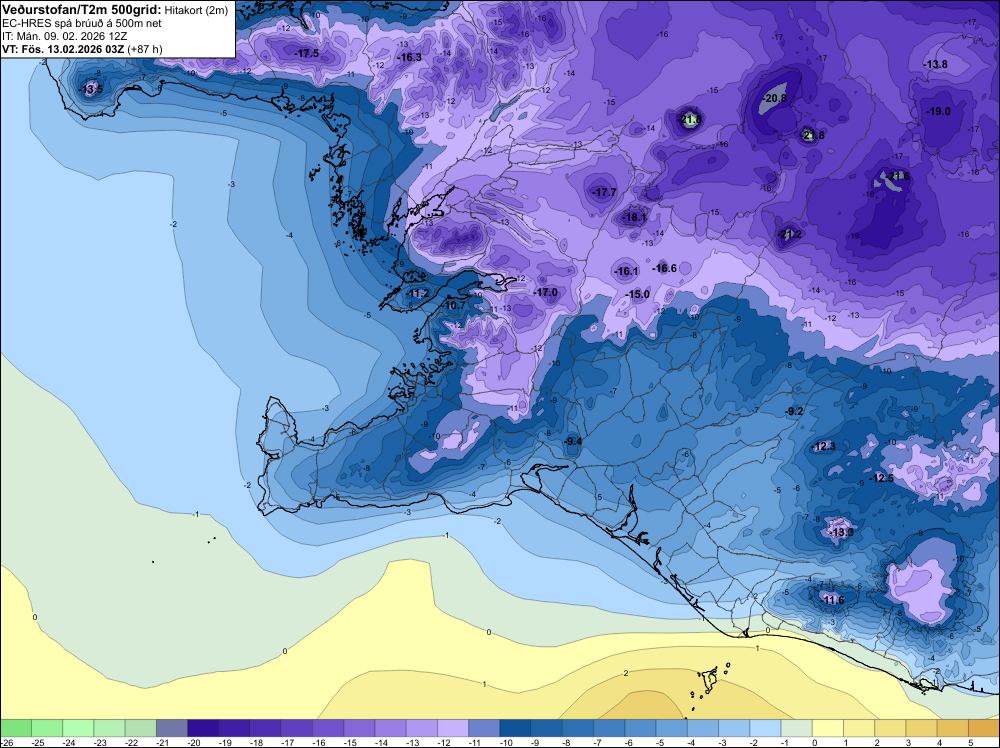
Task: Click the -16.1 temperature label on map
Action: [x=626, y=272]
